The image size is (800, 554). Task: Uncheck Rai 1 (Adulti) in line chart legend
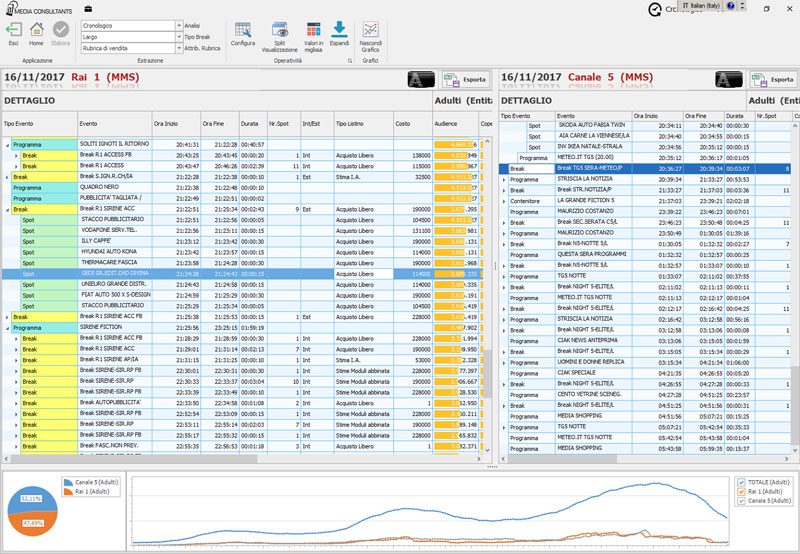click(741, 491)
